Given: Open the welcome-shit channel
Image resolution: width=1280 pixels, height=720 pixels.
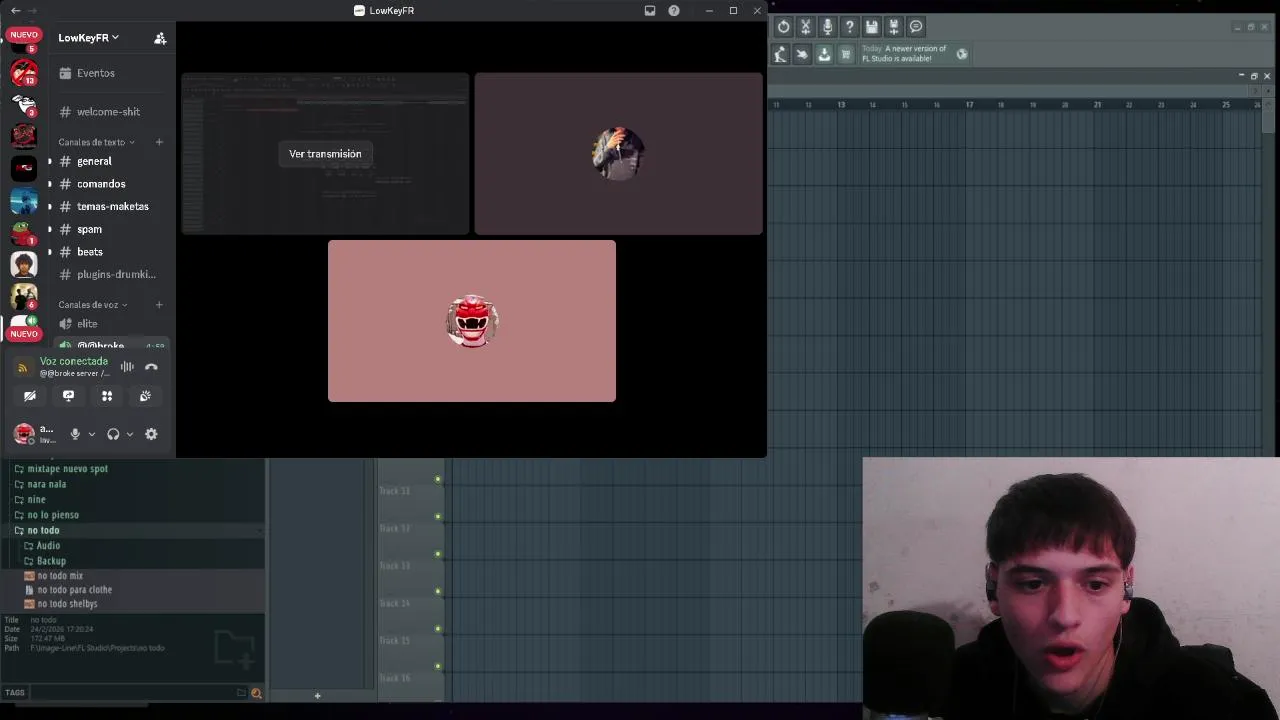Looking at the screenshot, I should click(110, 112).
